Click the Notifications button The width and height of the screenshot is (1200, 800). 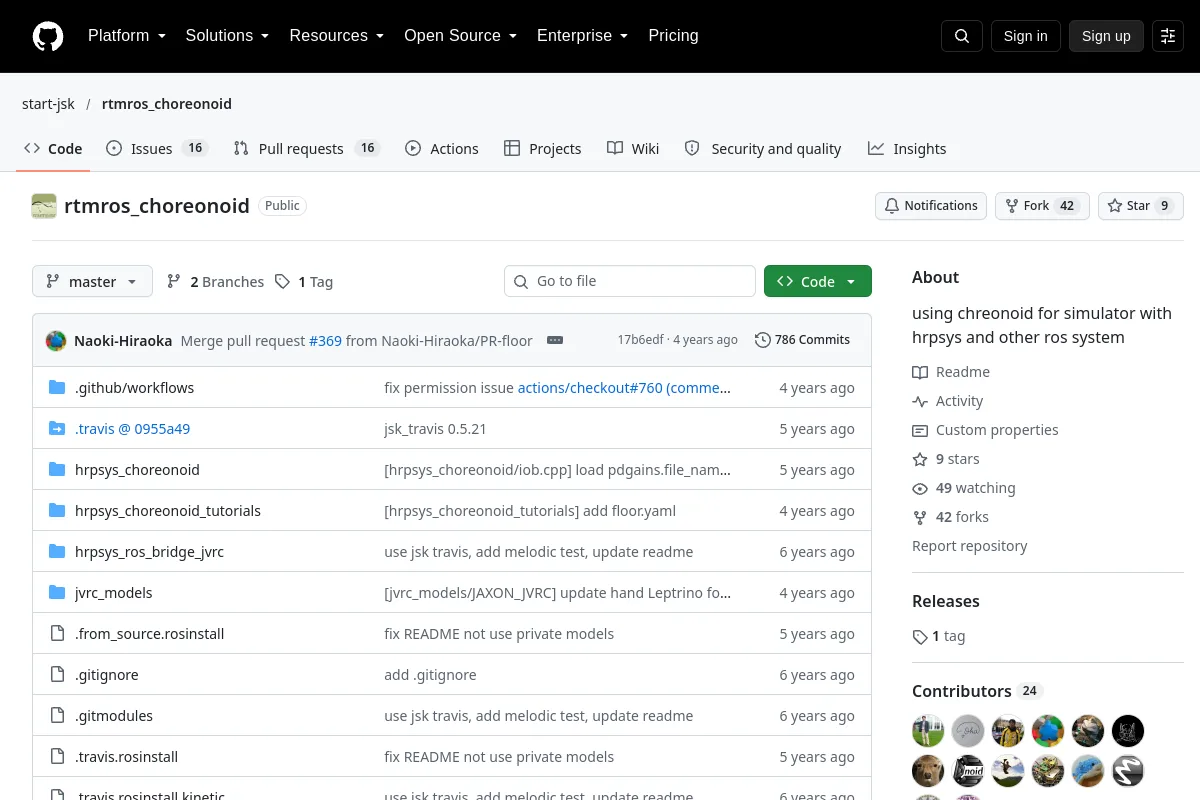pyautogui.click(x=931, y=206)
